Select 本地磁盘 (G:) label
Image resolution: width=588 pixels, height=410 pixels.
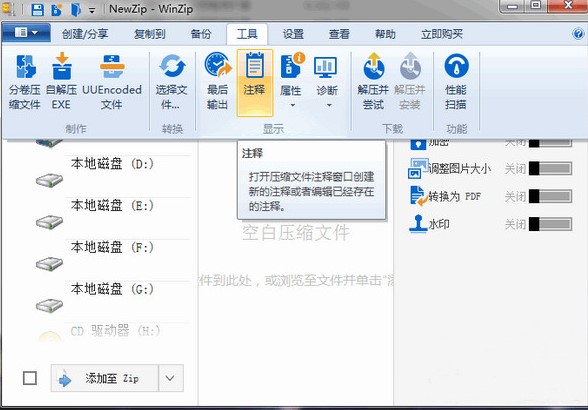click(112, 289)
